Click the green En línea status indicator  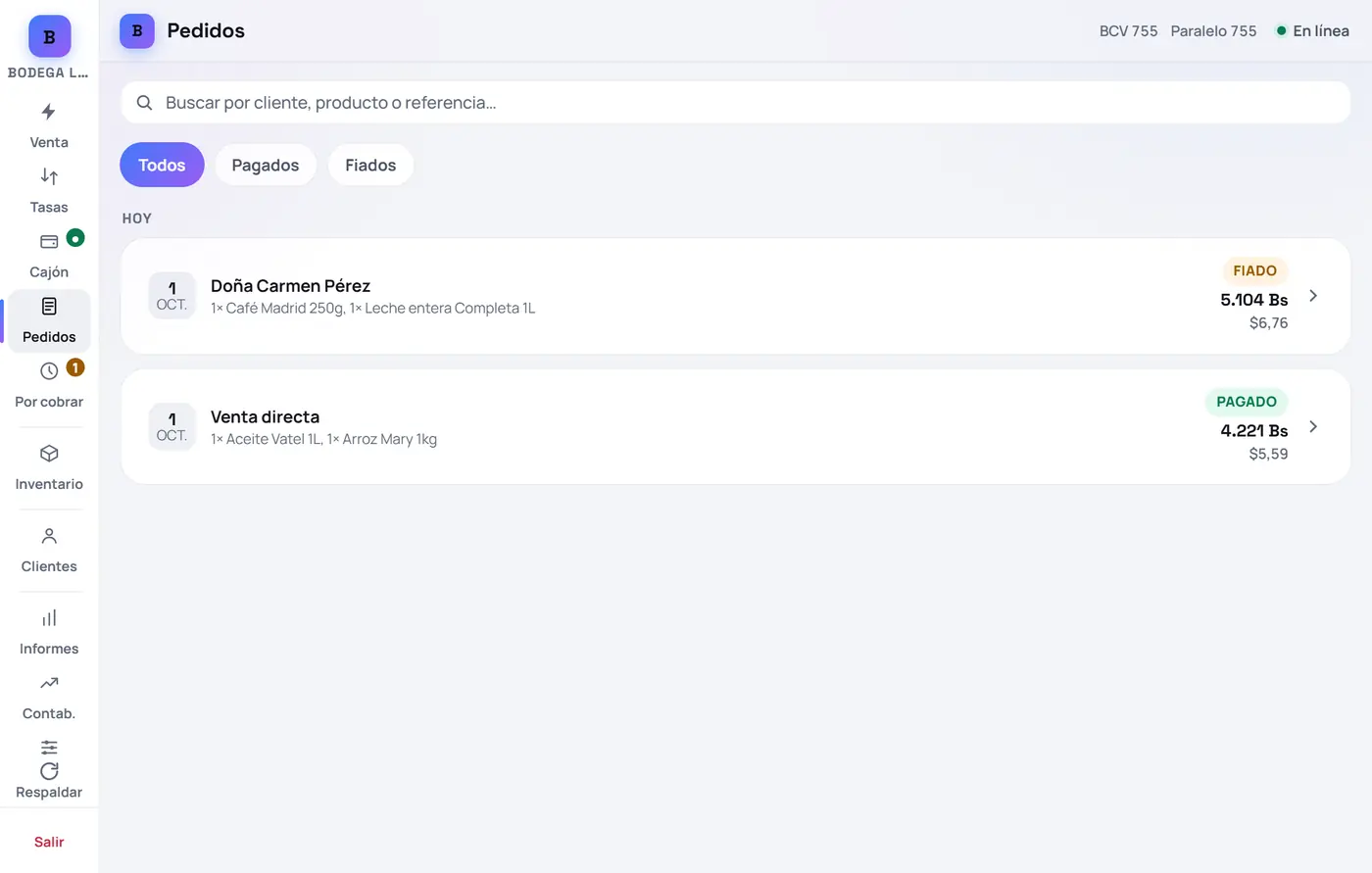1311,31
